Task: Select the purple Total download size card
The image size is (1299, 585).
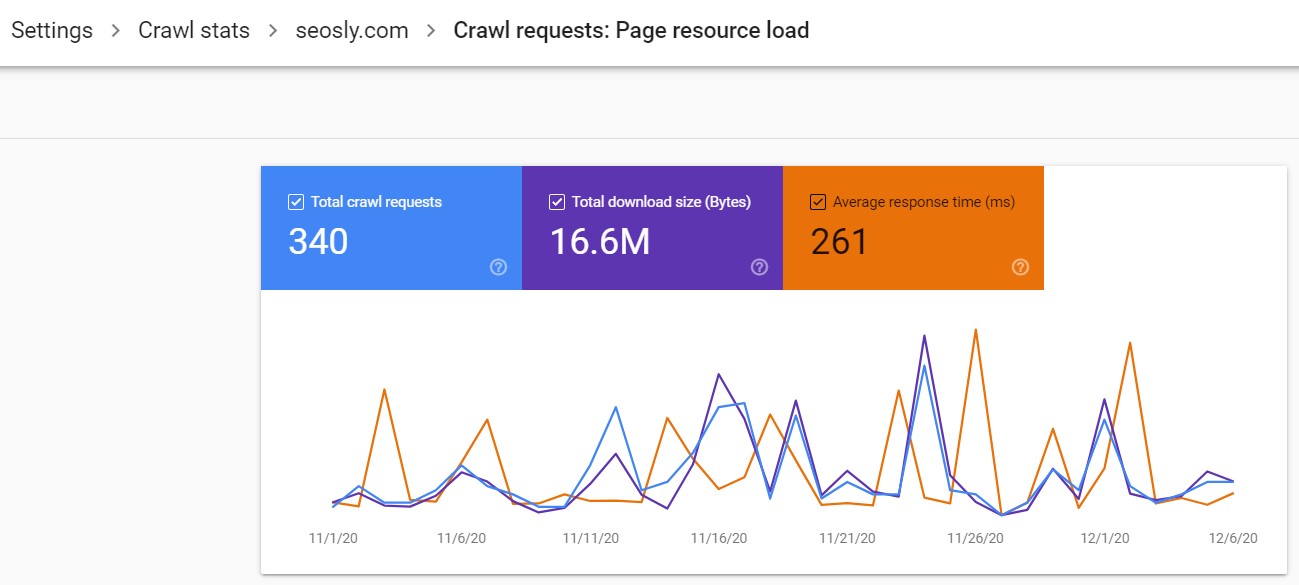Action: pyautogui.click(x=652, y=228)
